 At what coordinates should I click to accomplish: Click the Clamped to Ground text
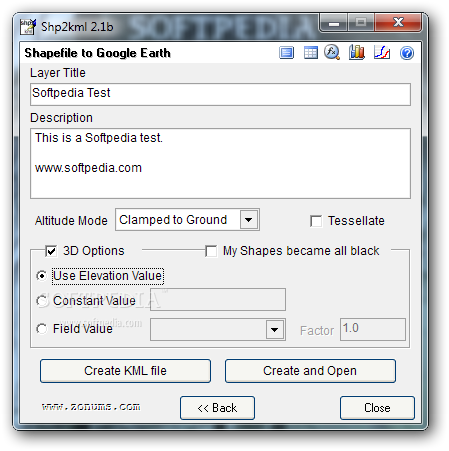pos(173,220)
